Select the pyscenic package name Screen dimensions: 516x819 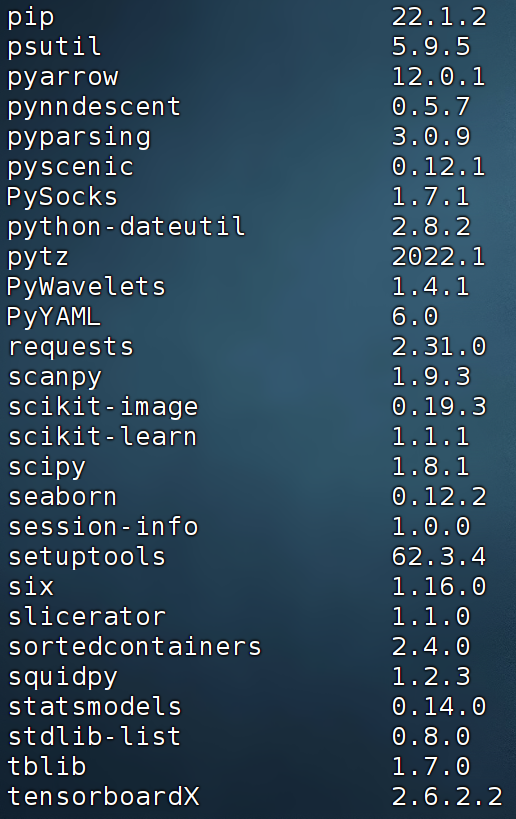coord(71,168)
